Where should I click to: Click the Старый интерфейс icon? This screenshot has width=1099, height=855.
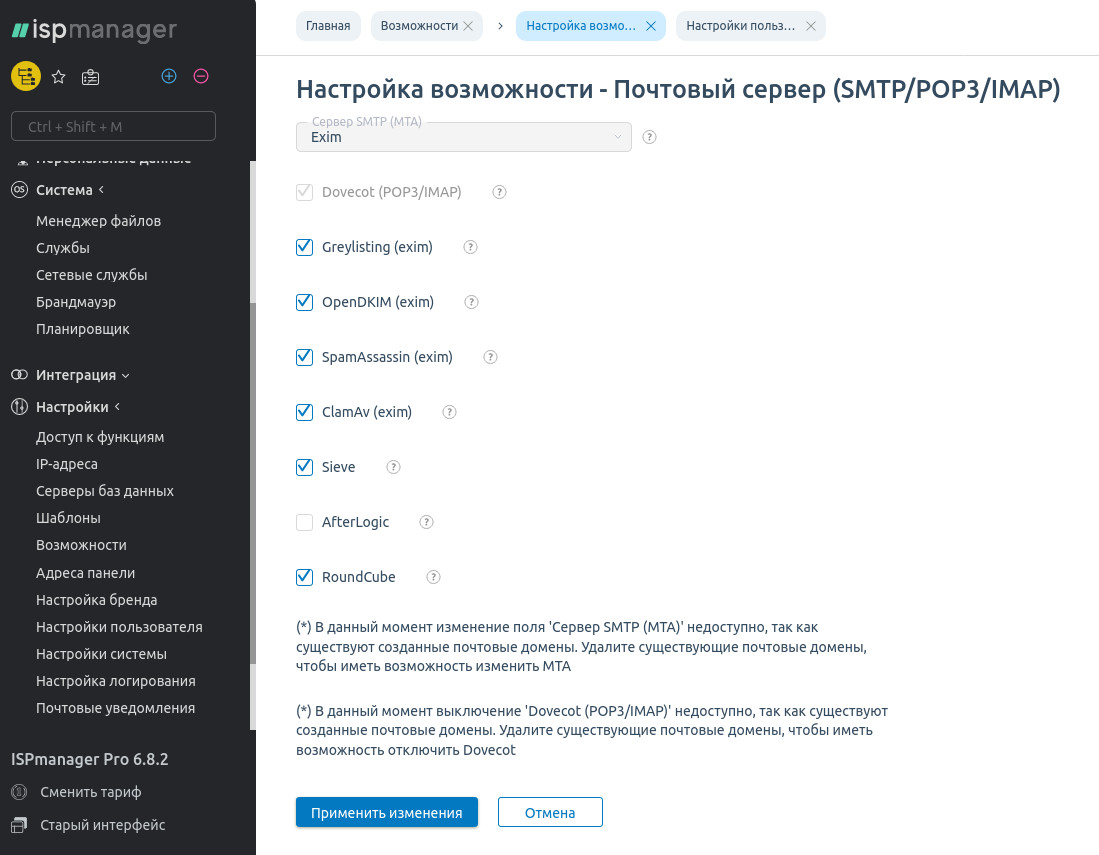coord(19,825)
